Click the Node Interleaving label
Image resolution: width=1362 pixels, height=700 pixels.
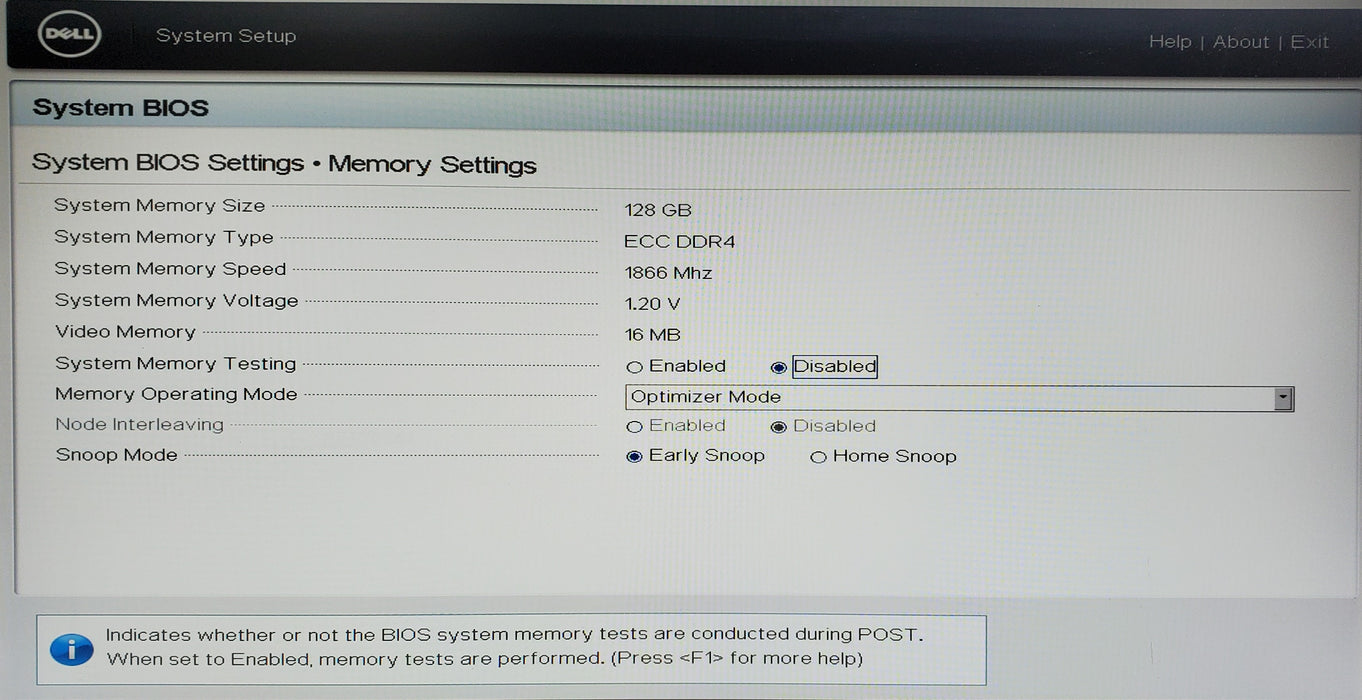[139, 424]
